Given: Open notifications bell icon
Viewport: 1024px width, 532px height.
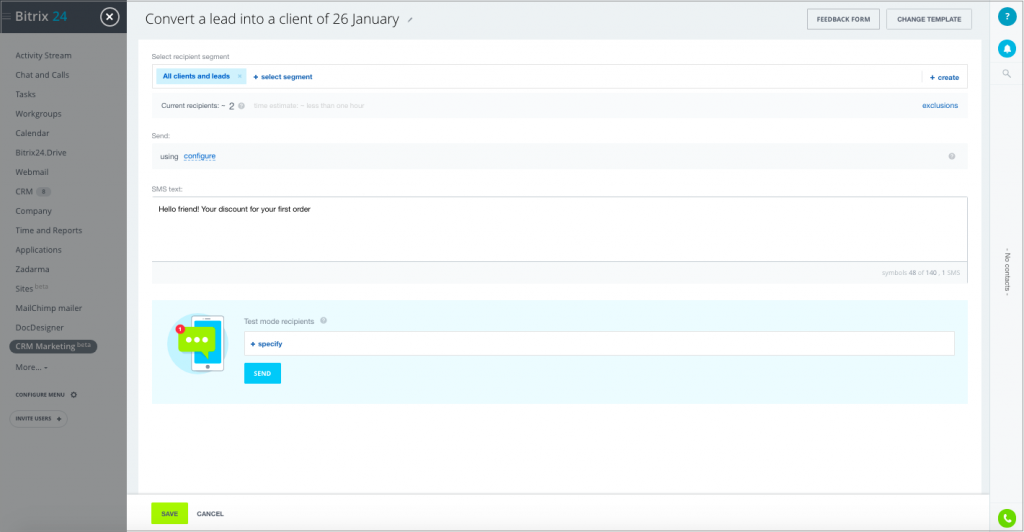Looking at the screenshot, I should [x=1006, y=48].
